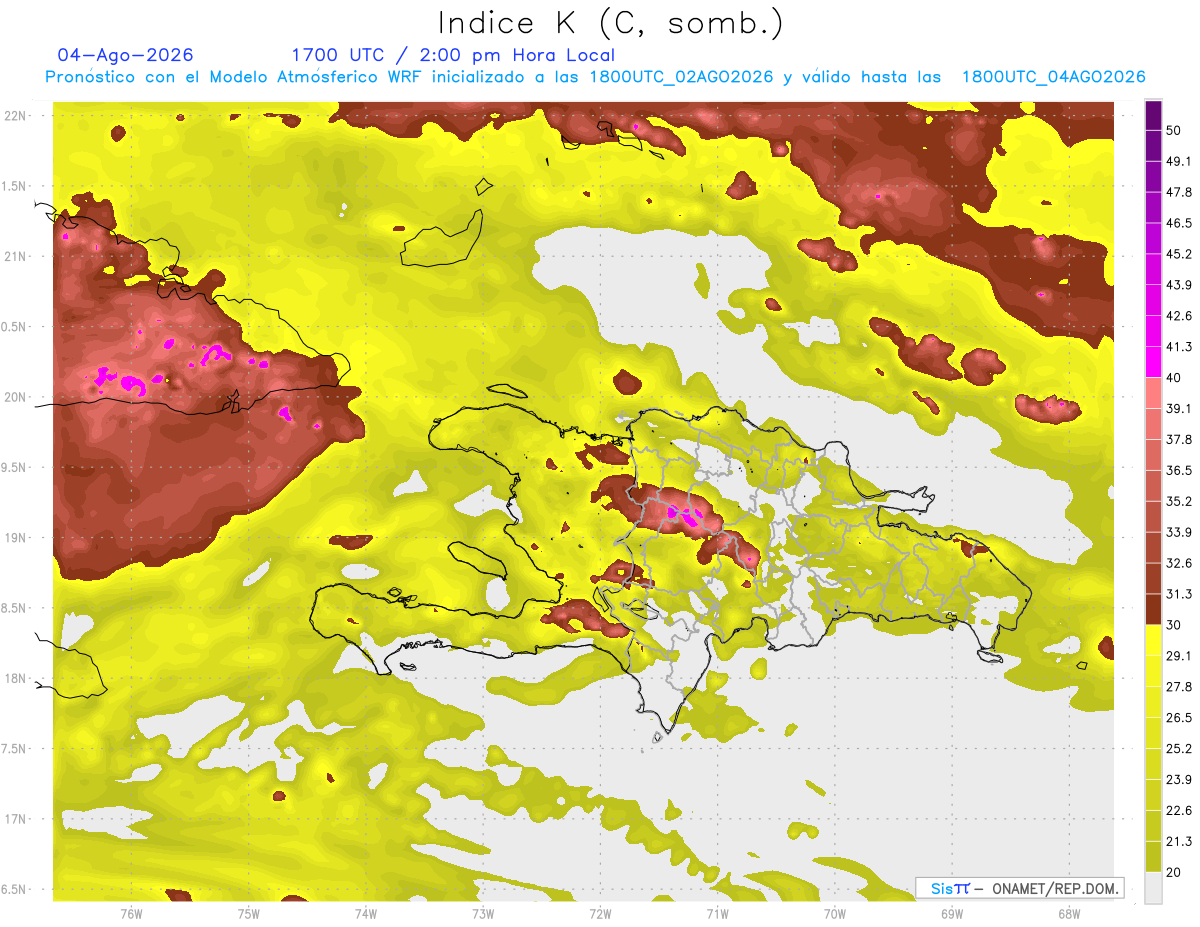Screen dimensions: 1200x927
Task: Click the colorbar value "40"
Action: click(x=1174, y=377)
